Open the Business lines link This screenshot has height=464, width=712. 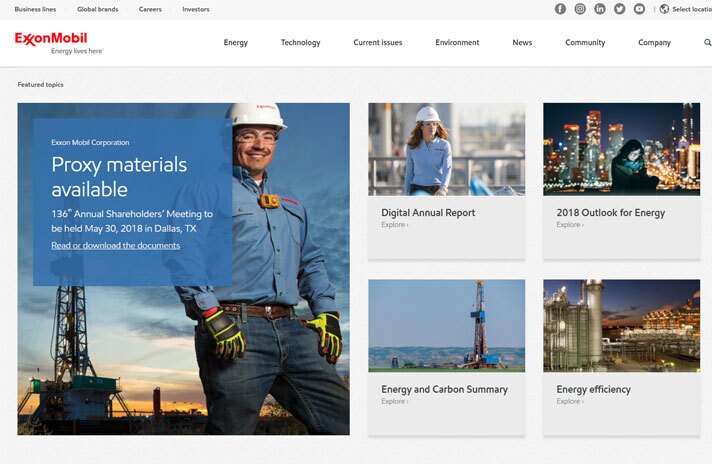tap(35, 9)
